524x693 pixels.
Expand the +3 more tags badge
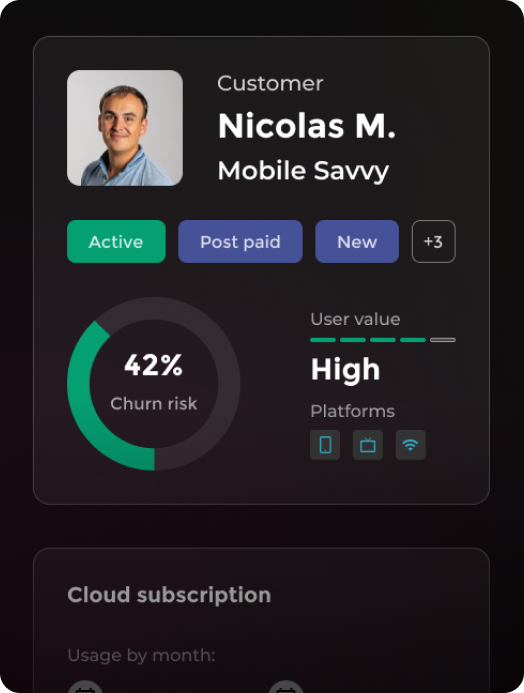(x=433, y=241)
